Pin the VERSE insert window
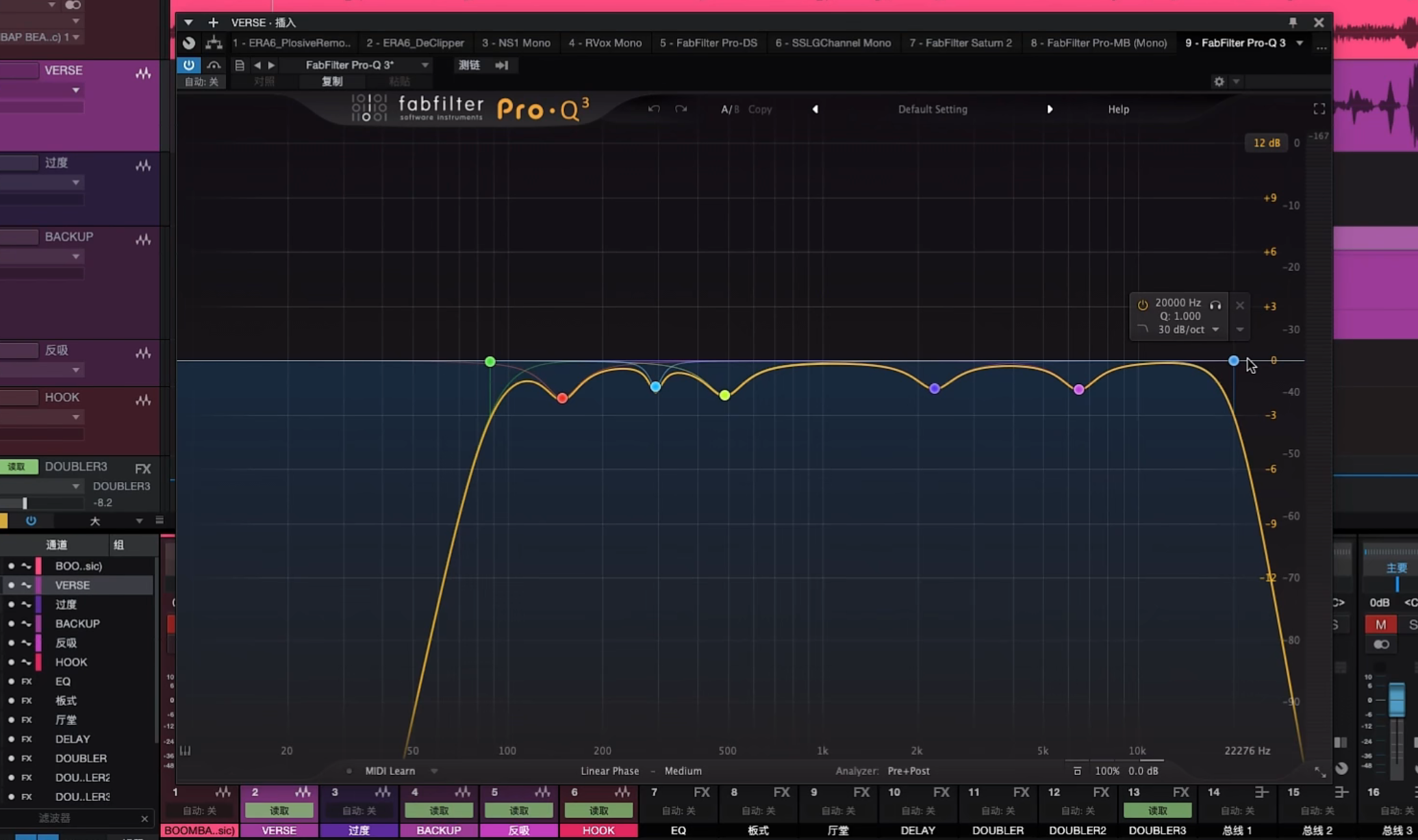Viewport: 1418px width, 840px height. [1293, 23]
